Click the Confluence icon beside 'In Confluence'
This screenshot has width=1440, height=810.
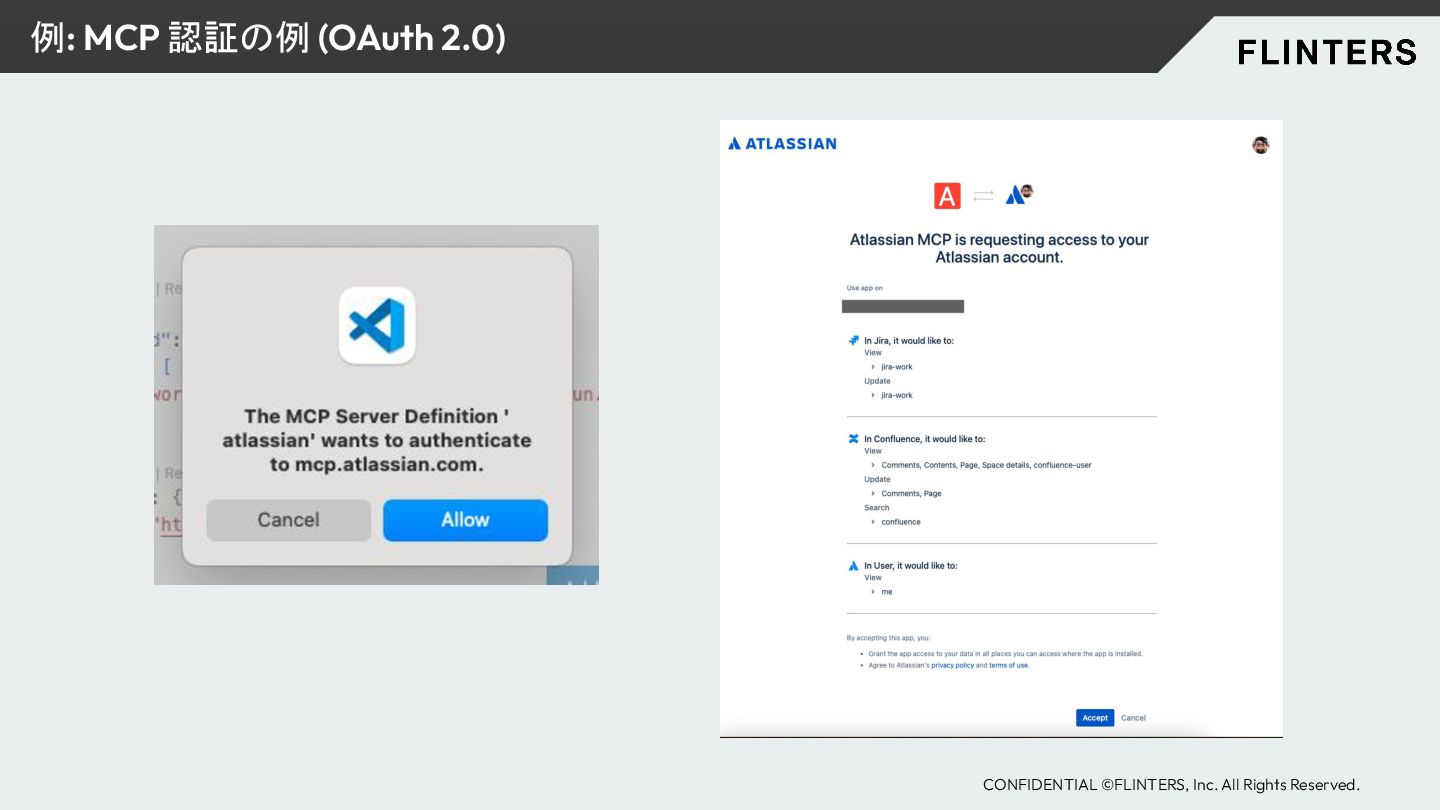coord(853,438)
